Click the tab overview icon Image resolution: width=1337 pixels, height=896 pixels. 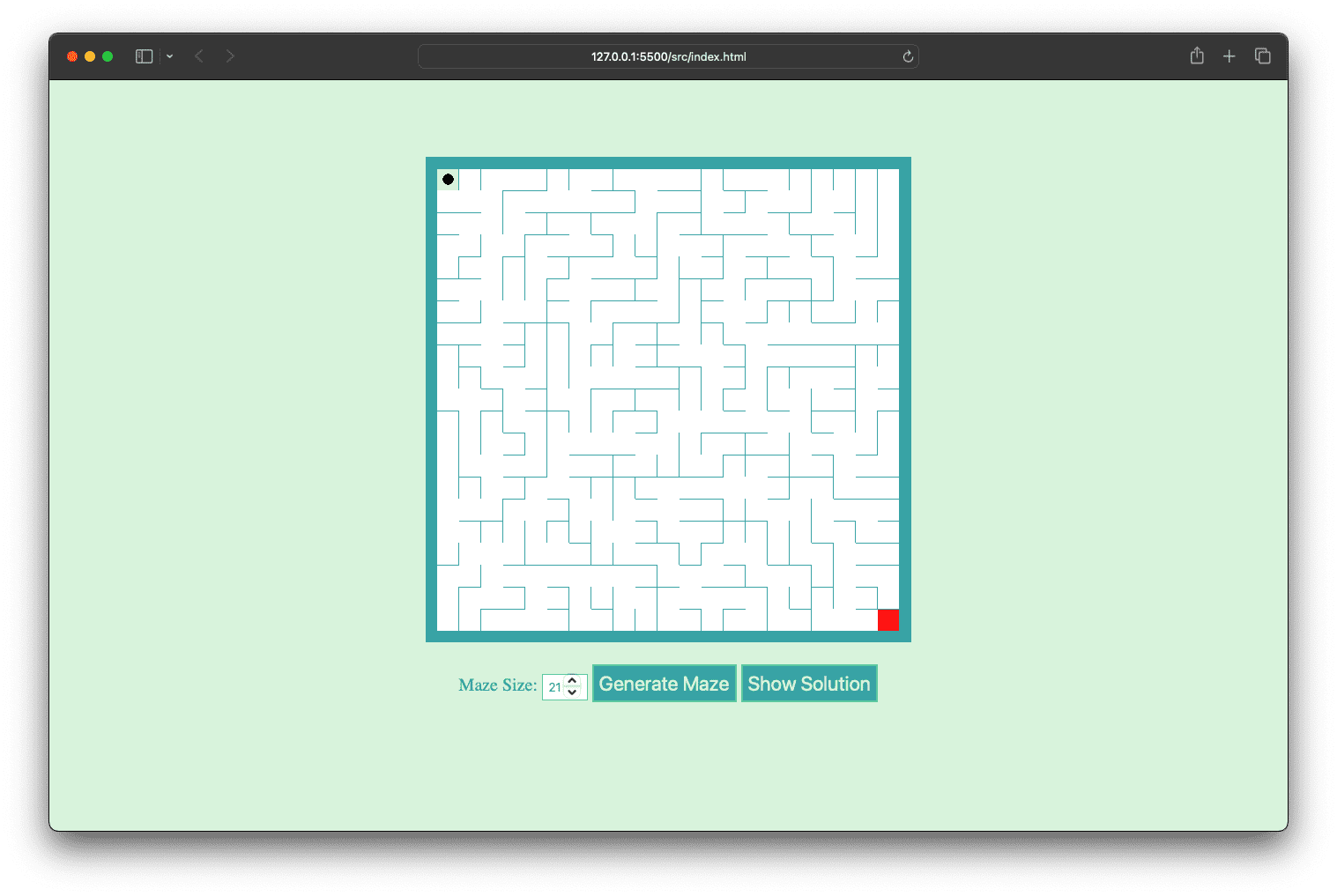[1262, 56]
